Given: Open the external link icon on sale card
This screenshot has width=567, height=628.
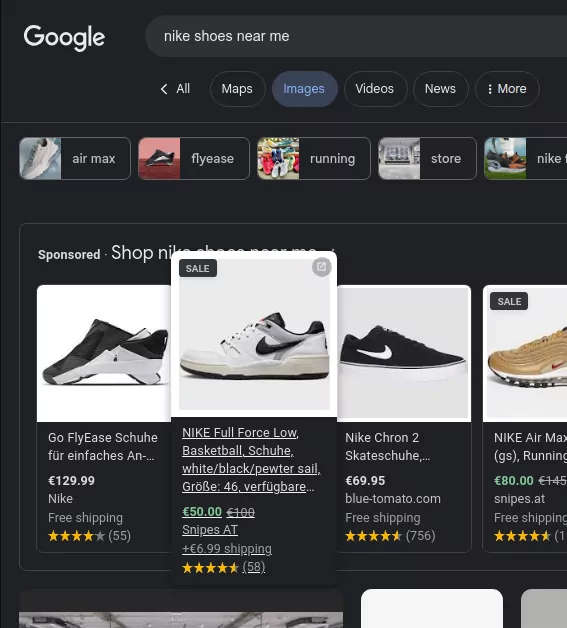Looking at the screenshot, I should point(322,267).
